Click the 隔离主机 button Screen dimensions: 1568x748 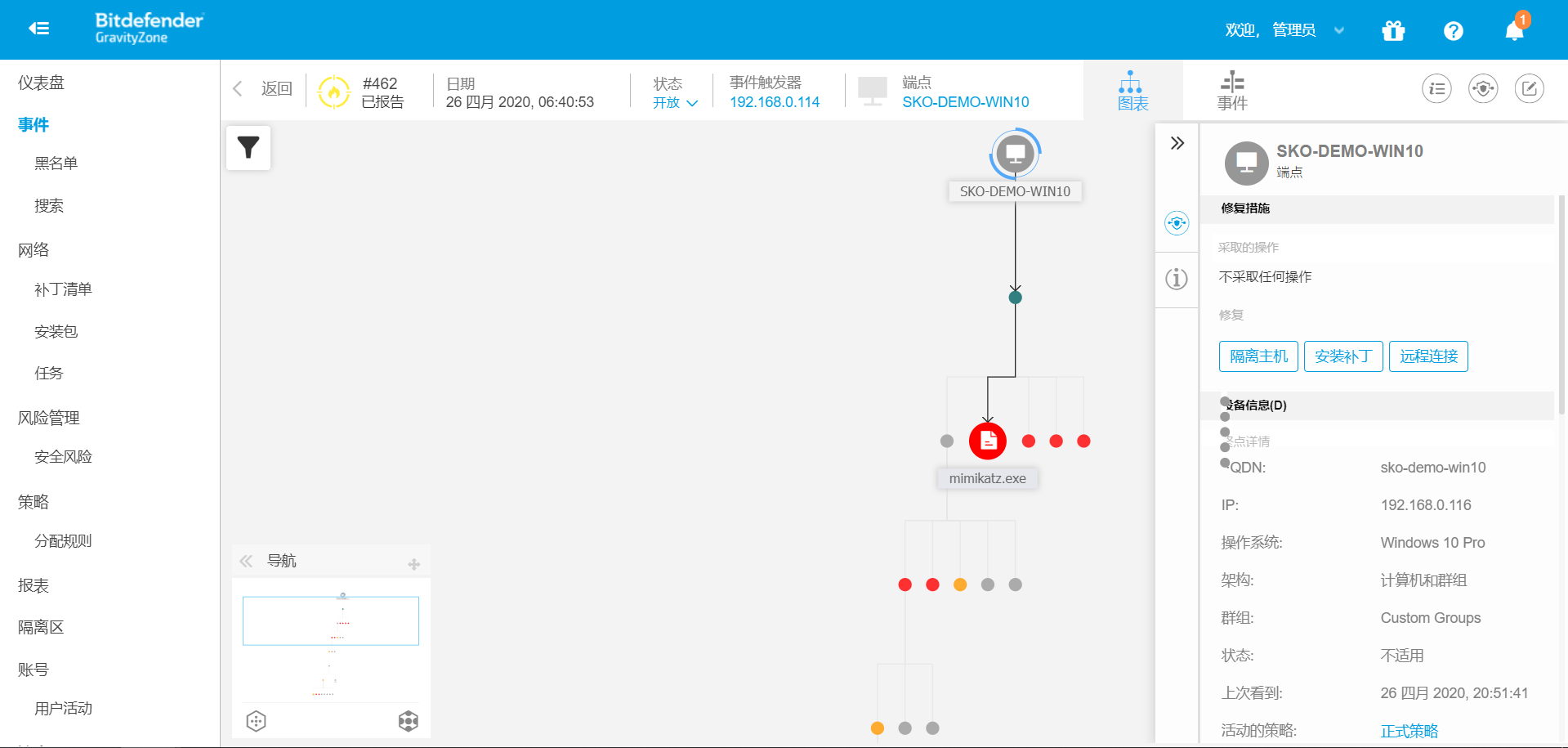point(1258,356)
